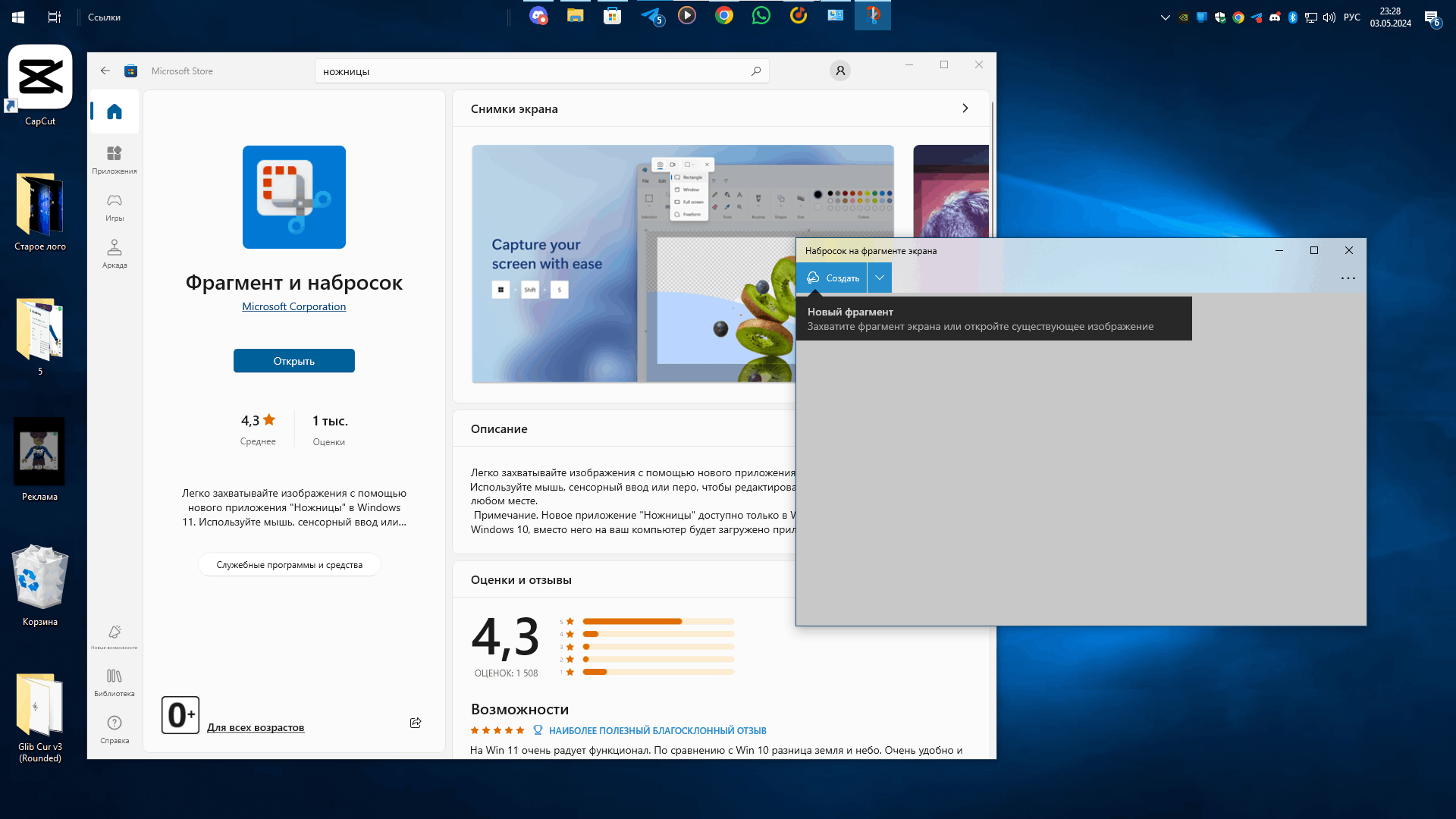
Task: Click Создать in Snip & Sketch window
Action: (x=832, y=278)
